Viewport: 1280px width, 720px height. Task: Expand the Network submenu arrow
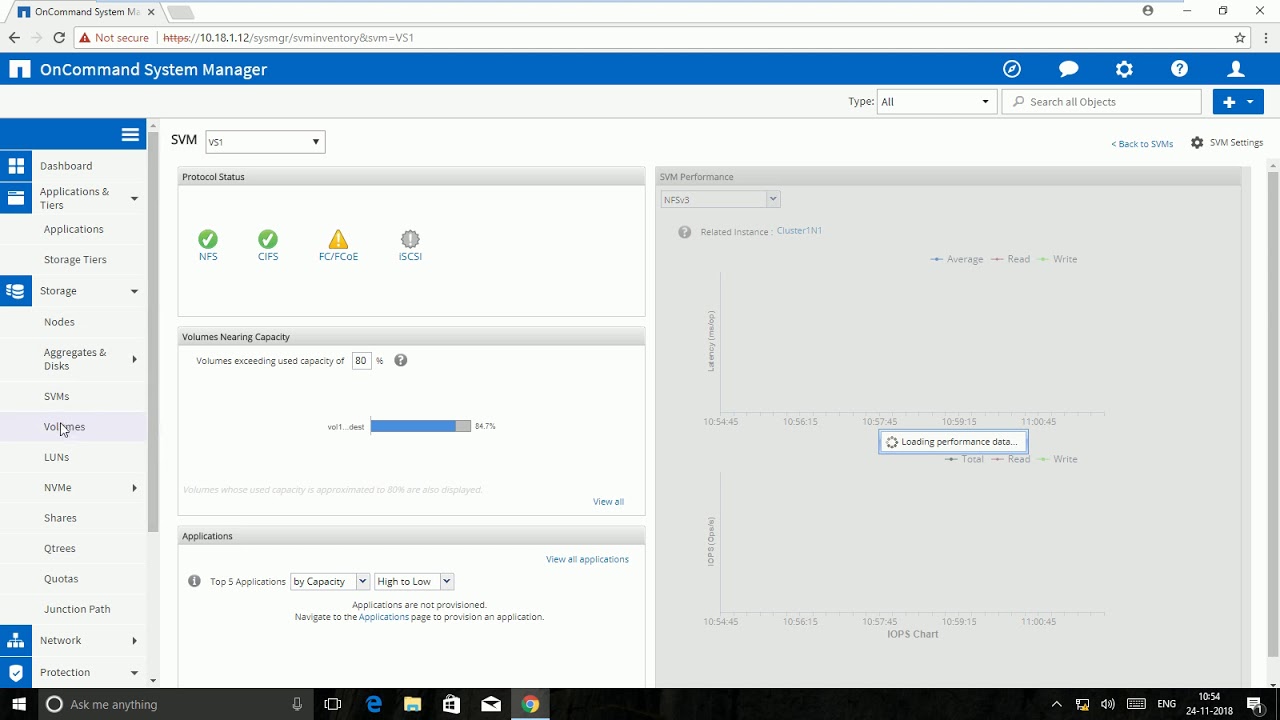point(134,641)
